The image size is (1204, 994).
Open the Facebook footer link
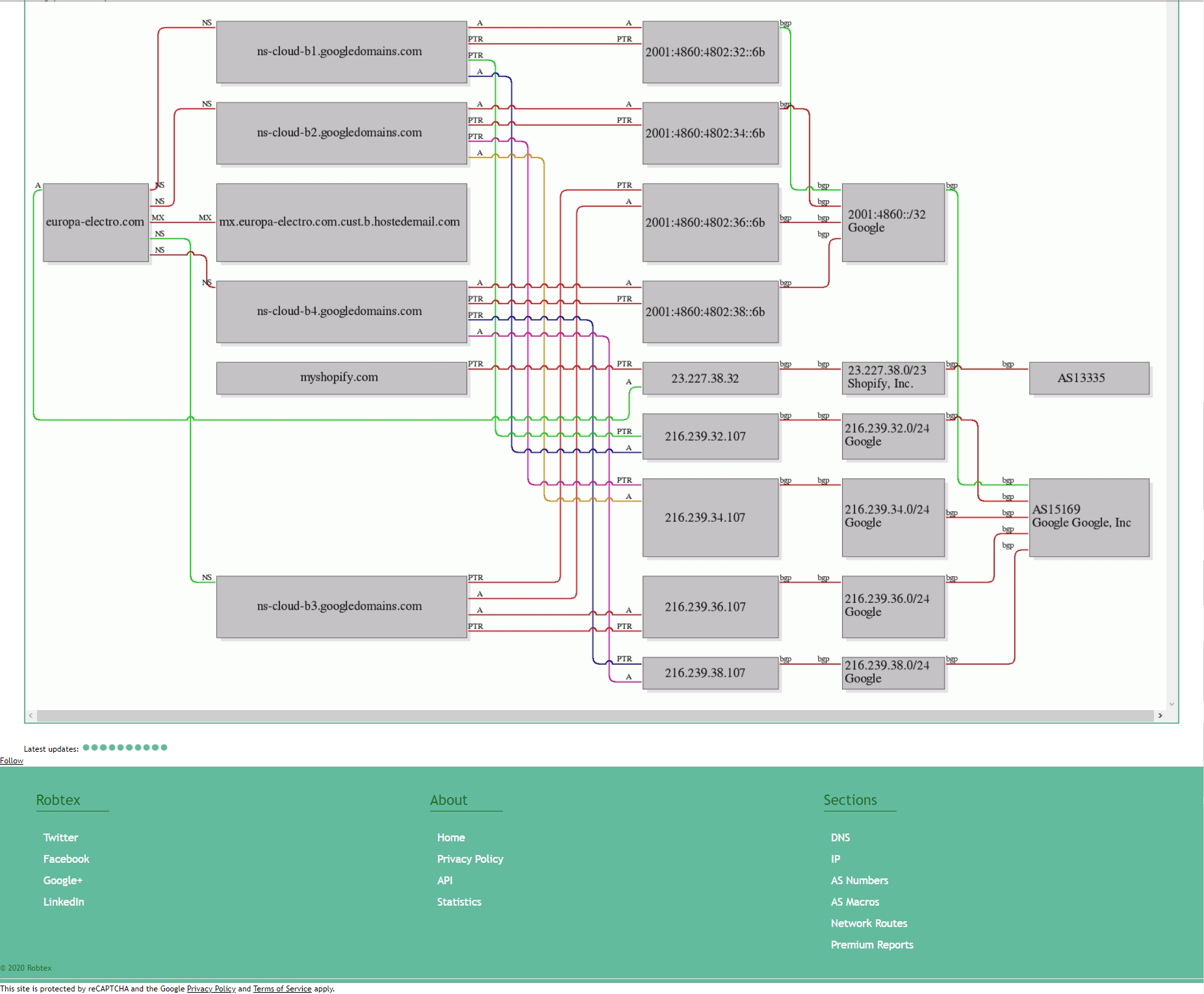pos(66,859)
